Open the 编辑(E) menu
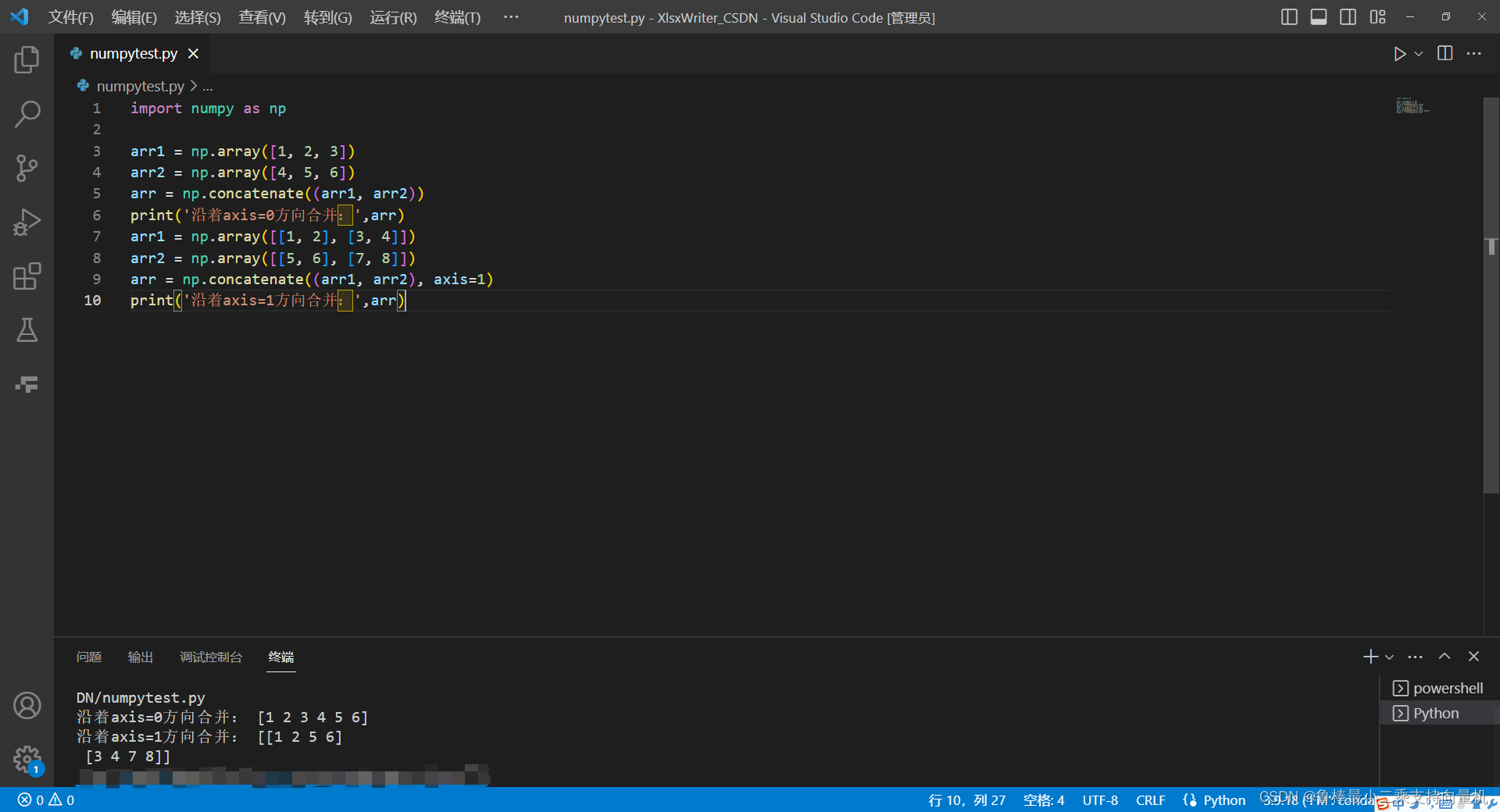Viewport: 1500px width, 812px height. point(134,17)
